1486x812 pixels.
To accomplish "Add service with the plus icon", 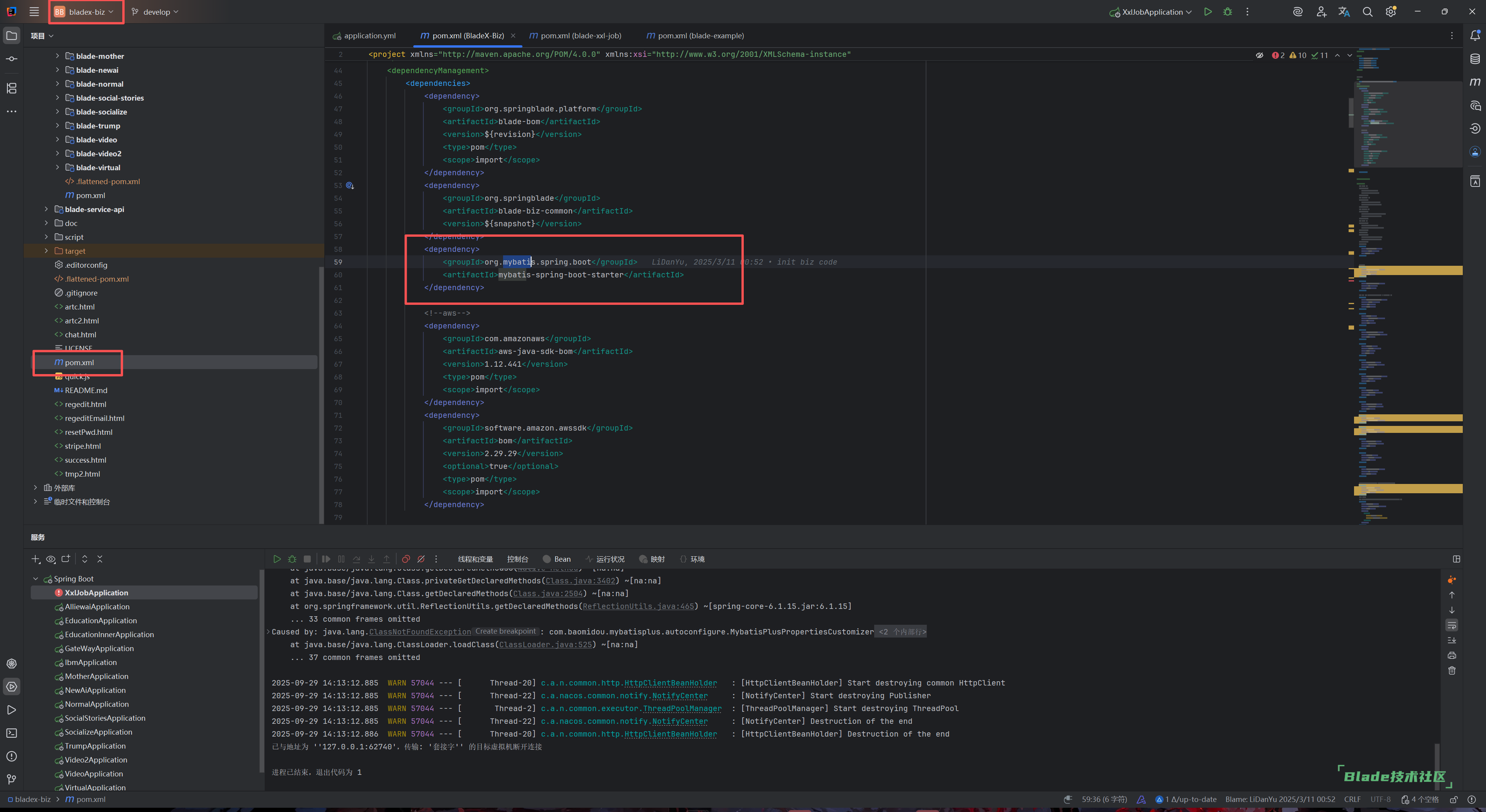I will coord(35,559).
